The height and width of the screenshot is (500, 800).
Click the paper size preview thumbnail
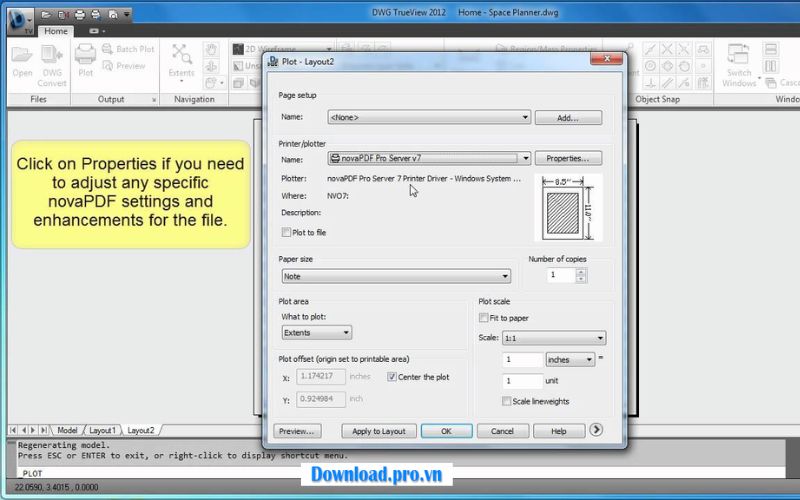point(568,207)
